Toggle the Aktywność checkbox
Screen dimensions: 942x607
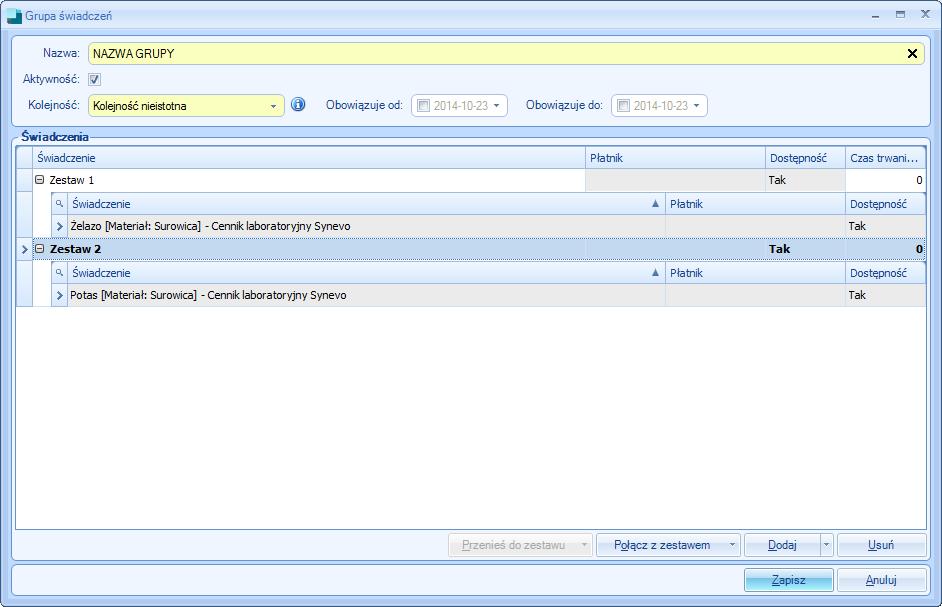point(94,79)
